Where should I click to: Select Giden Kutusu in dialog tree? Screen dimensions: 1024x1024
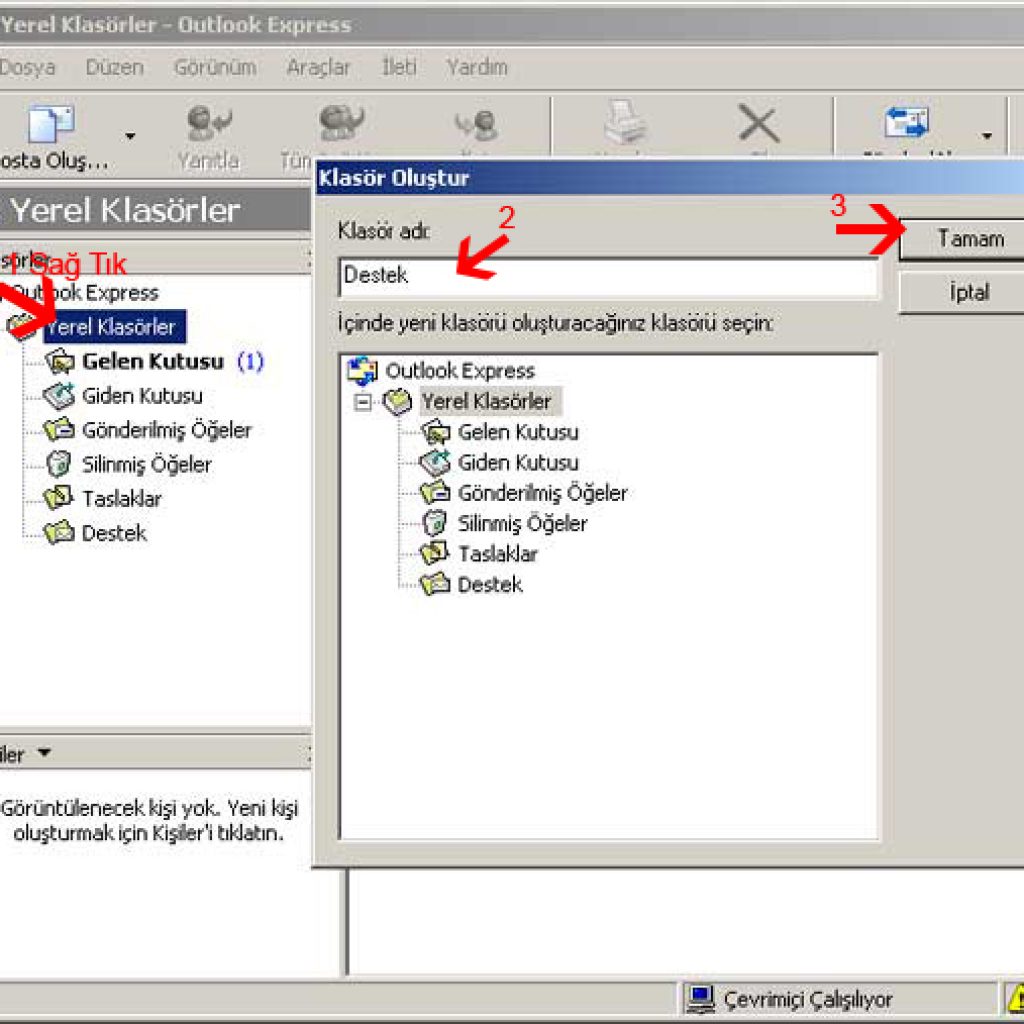coord(518,462)
